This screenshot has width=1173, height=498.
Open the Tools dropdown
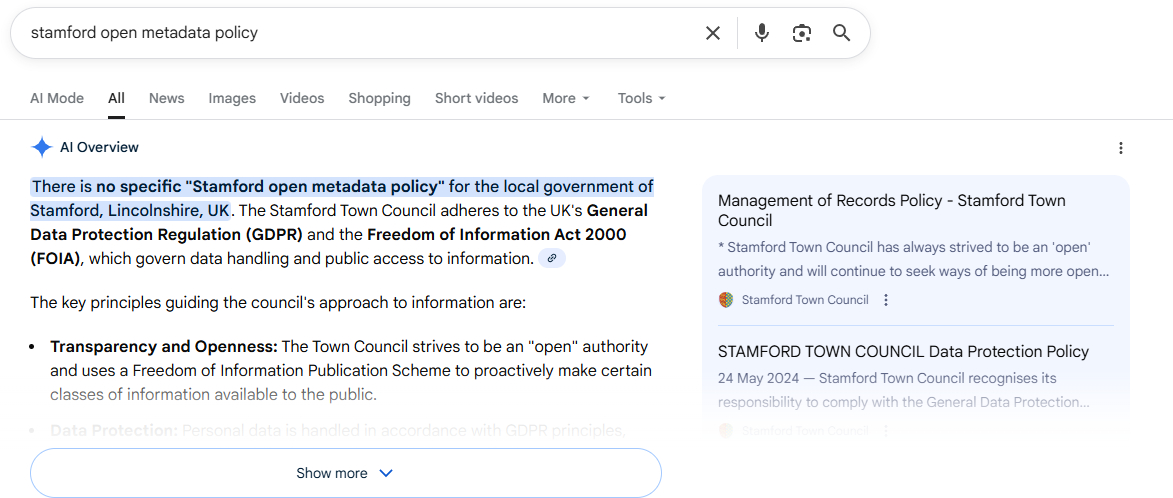641,98
